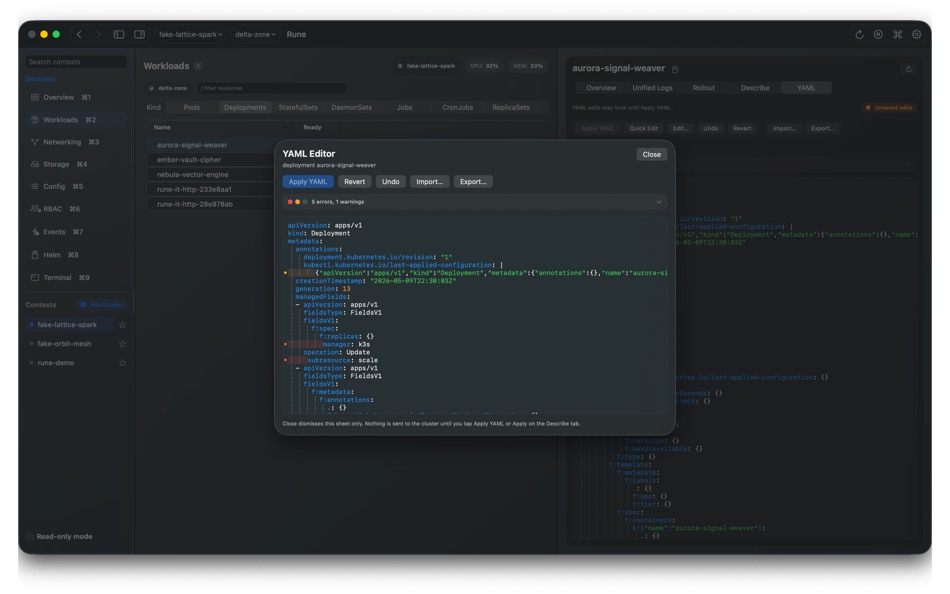The height and width of the screenshot is (594, 950).
Task: Copy aurora-signal-weaver name icon
Action: tap(675, 69)
